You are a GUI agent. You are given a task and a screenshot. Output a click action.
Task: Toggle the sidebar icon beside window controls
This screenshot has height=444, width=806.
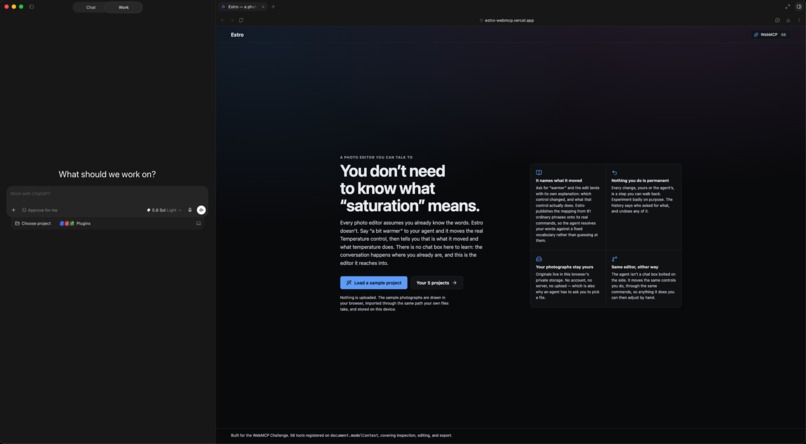tap(31, 7)
